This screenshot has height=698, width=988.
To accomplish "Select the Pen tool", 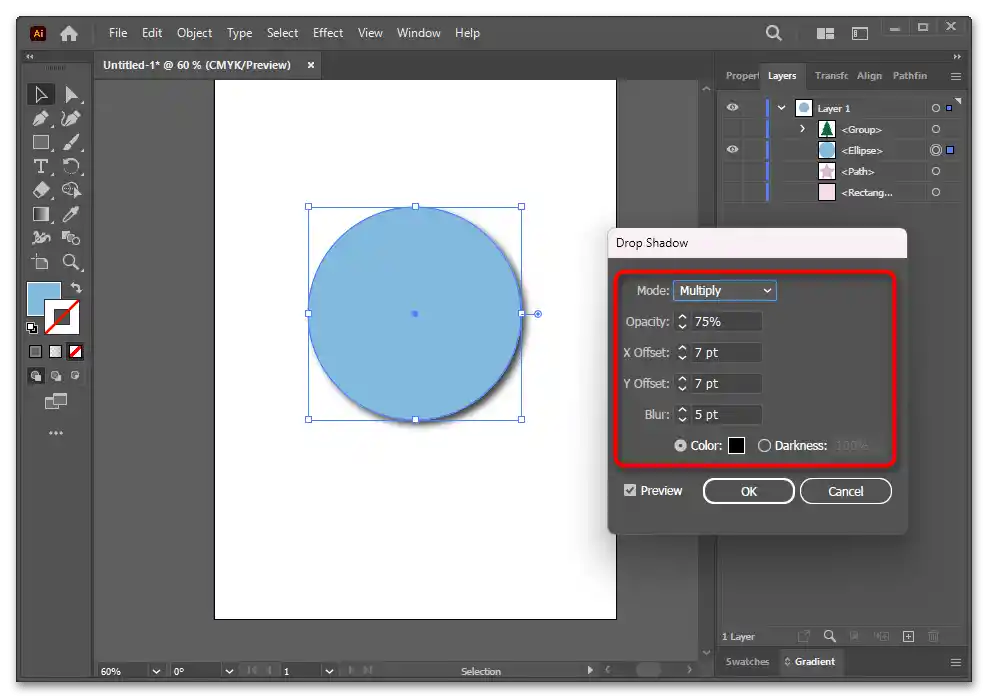I will [40, 119].
